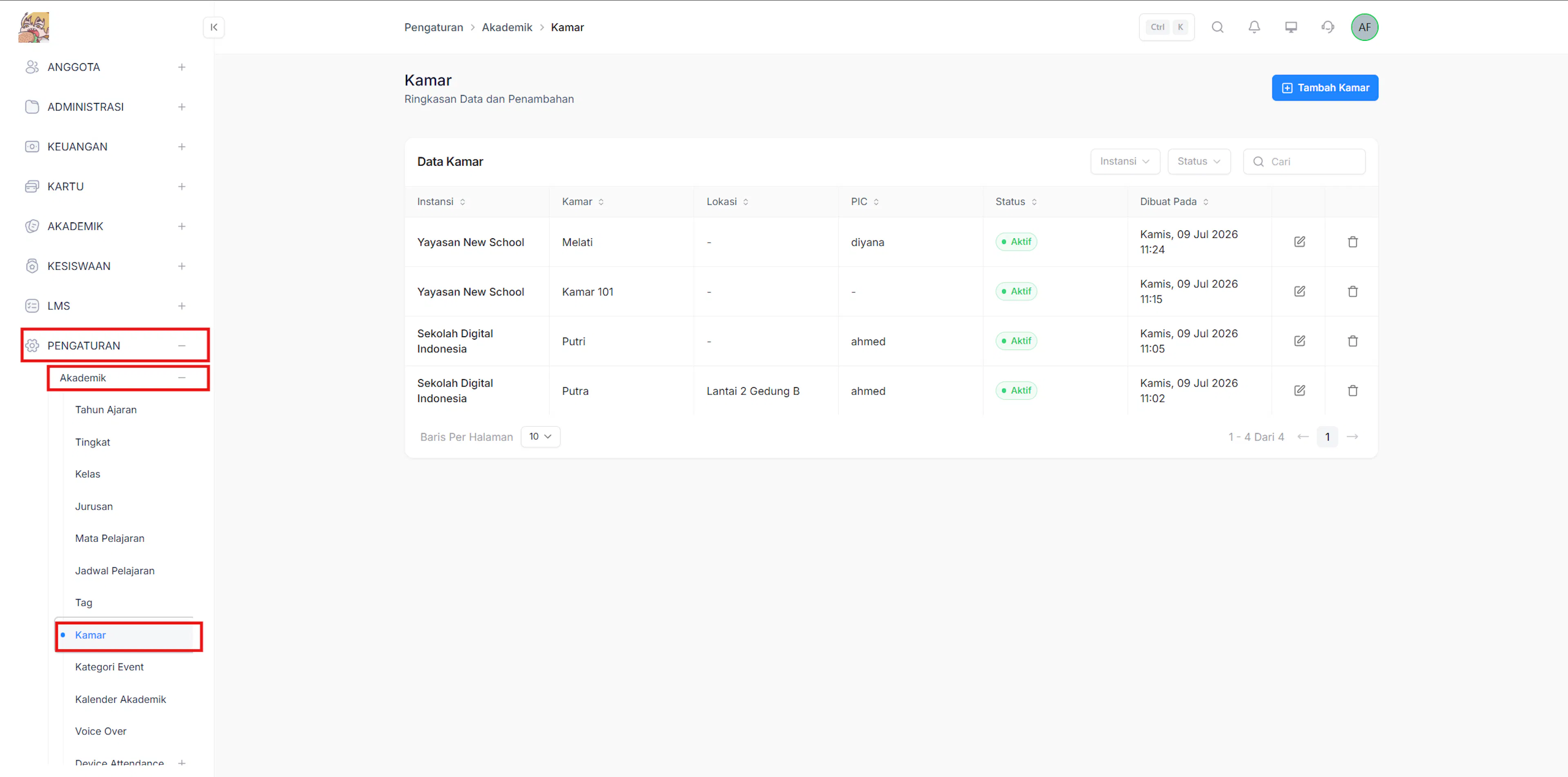This screenshot has height=777, width=1568.
Task: Open Tingkat settings
Action: pos(93,442)
